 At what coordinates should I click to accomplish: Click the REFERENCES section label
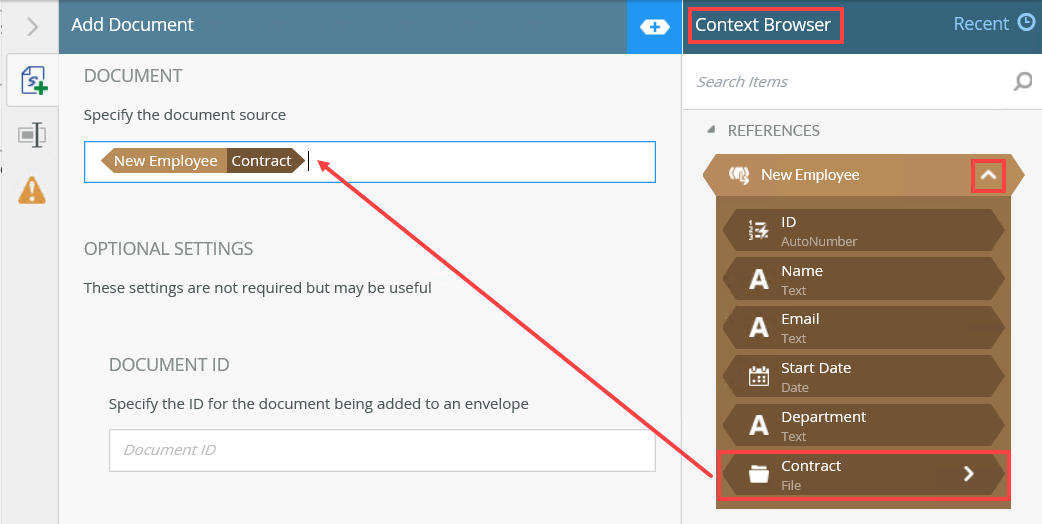click(774, 130)
